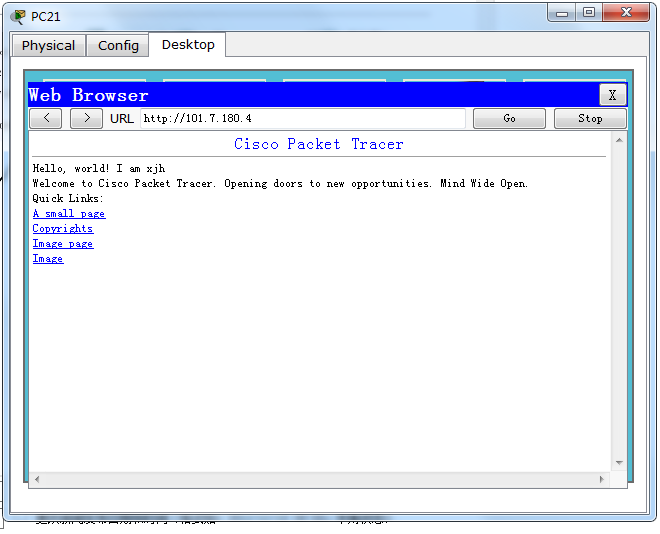This screenshot has height=534, width=660.
Task: Click the PC21 window title icon
Action: pyautogui.click(x=18, y=17)
